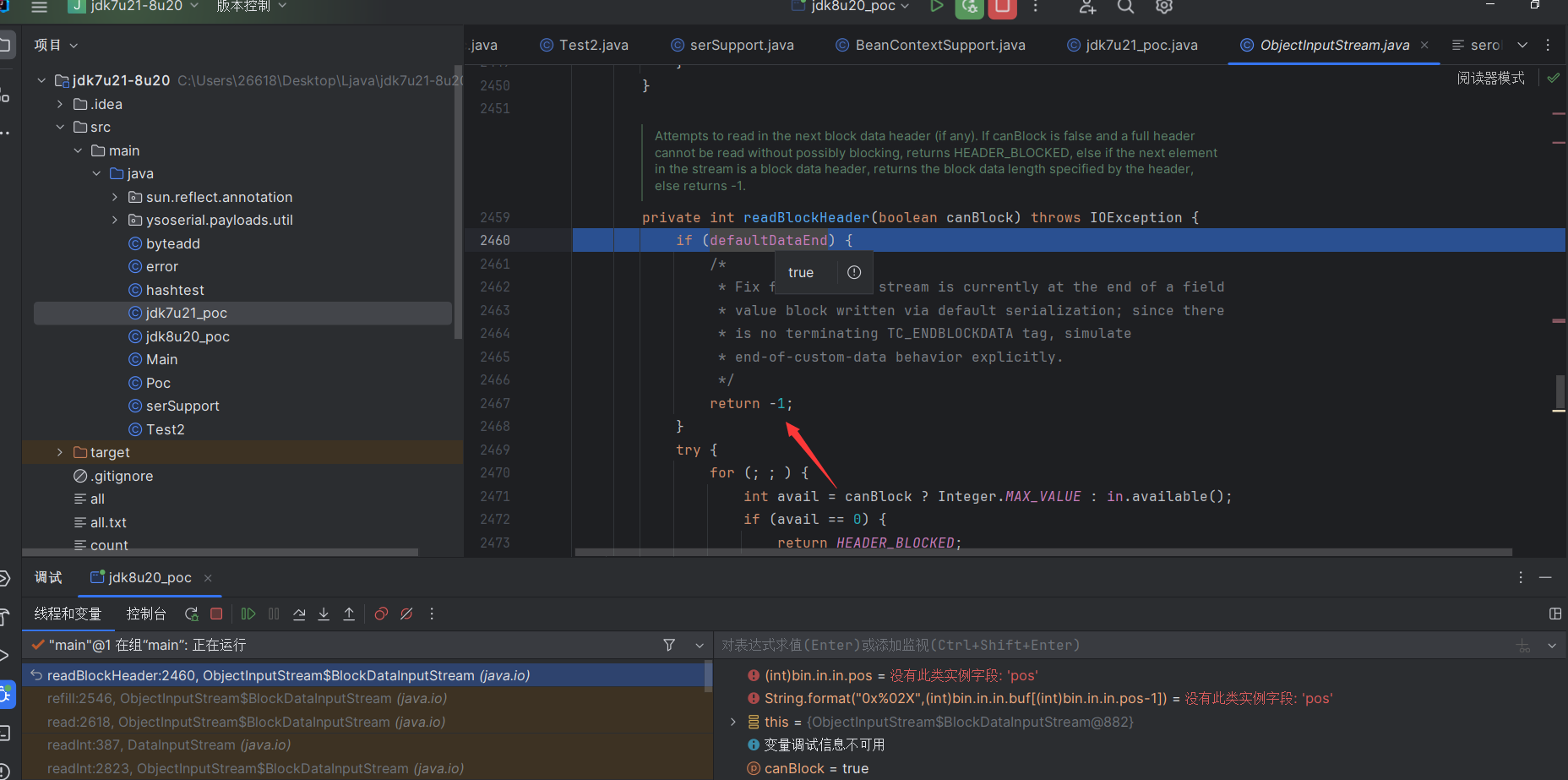Focus the evaluate expression input field
The image size is (1568, 780).
pos(1115,646)
